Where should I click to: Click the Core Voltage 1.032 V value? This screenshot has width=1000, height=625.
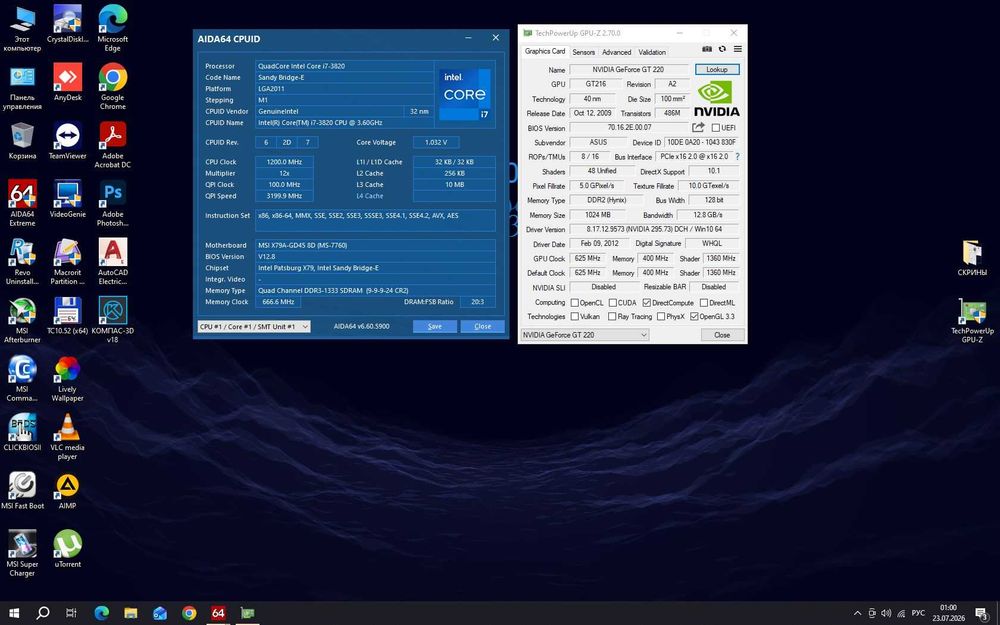[x=436, y=143]
